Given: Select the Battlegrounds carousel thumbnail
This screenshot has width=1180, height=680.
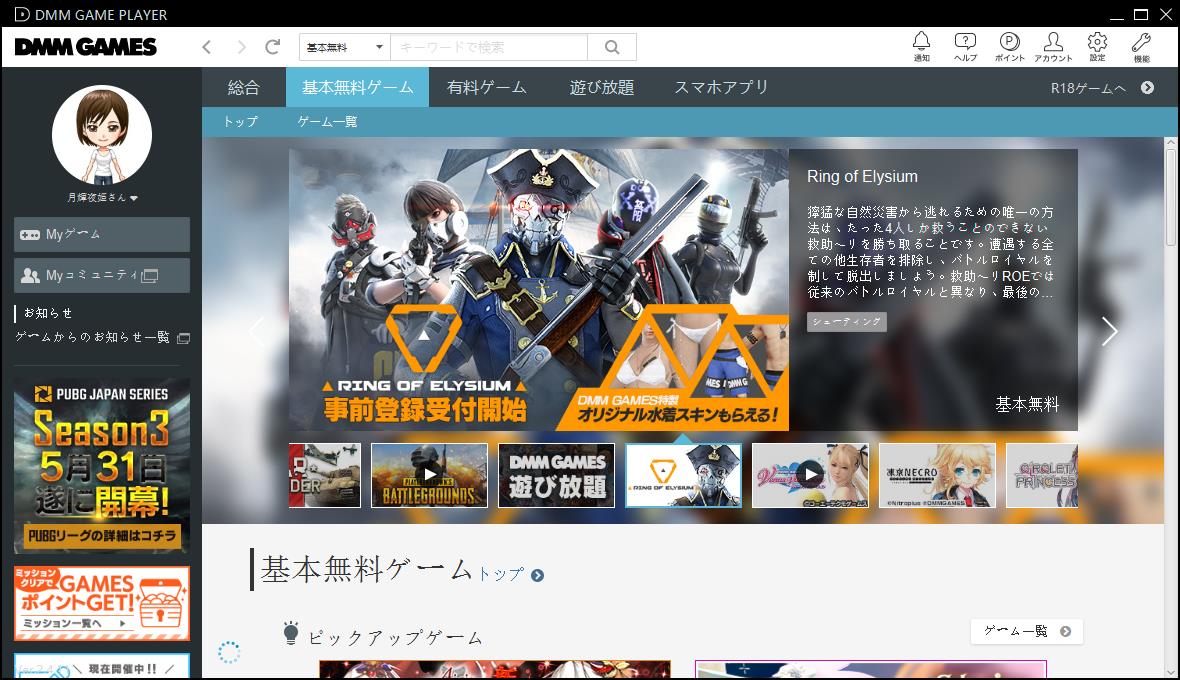Looking at the screenshot, I should [429, 475].
